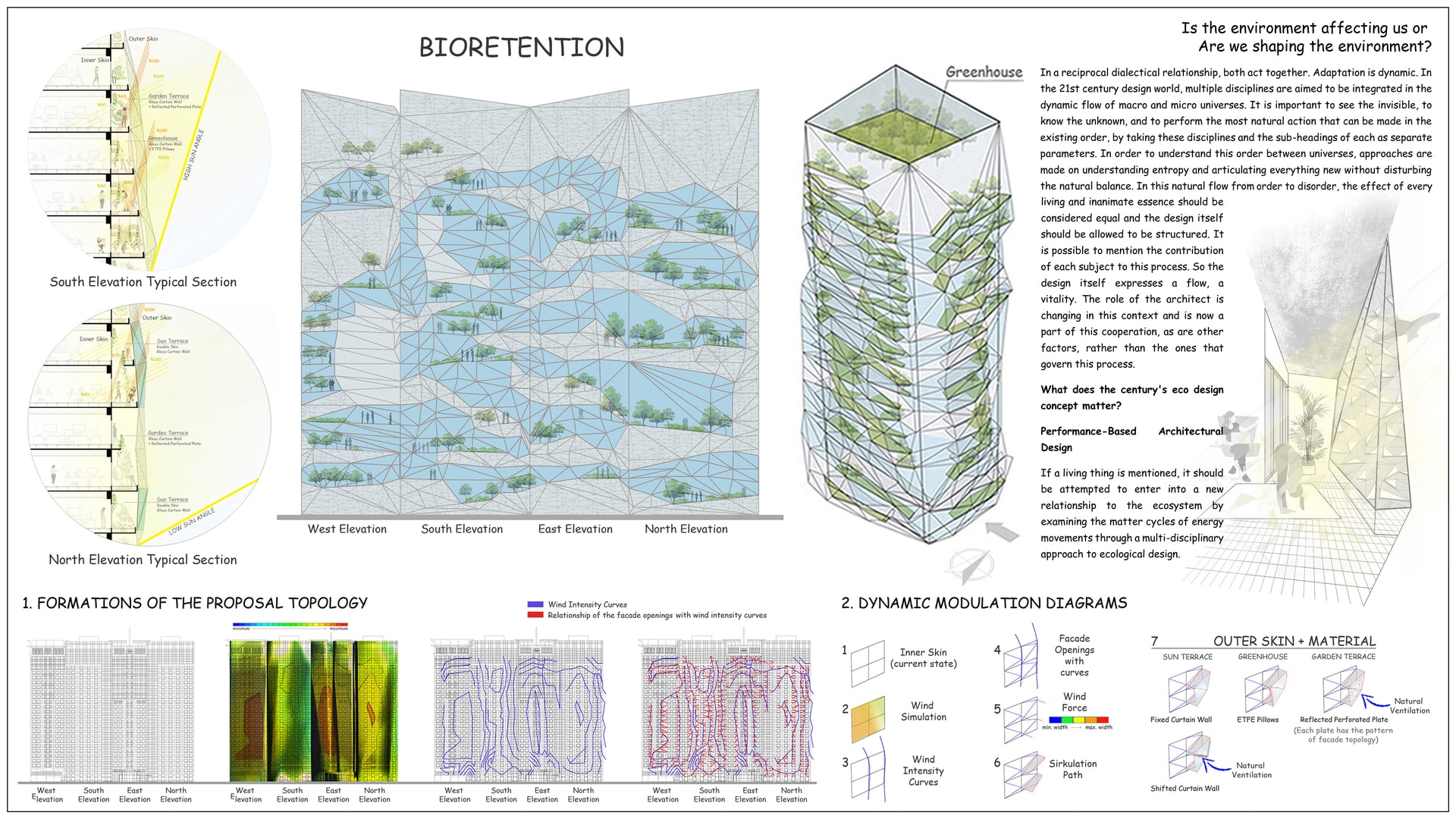Viewport: 1456px width, 819px height.
Task: Click the ETFE Pillows module icon
Action: pos(1266,689)
